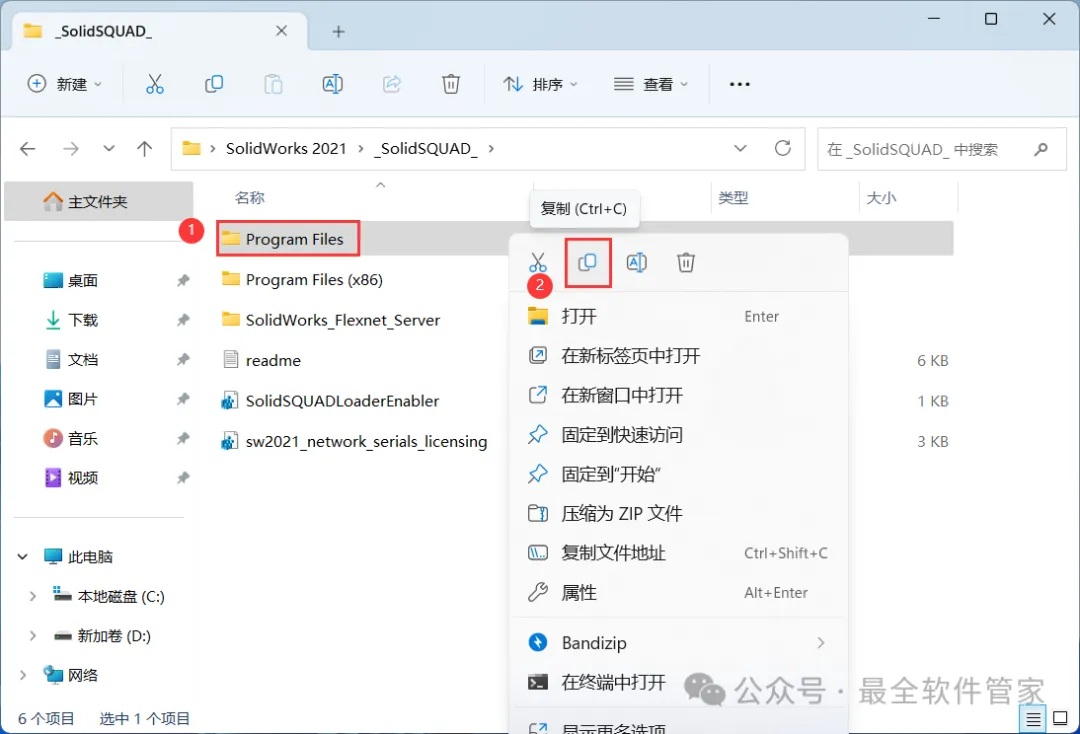Click the context menu Cut icon

click(x=538, y=262)
